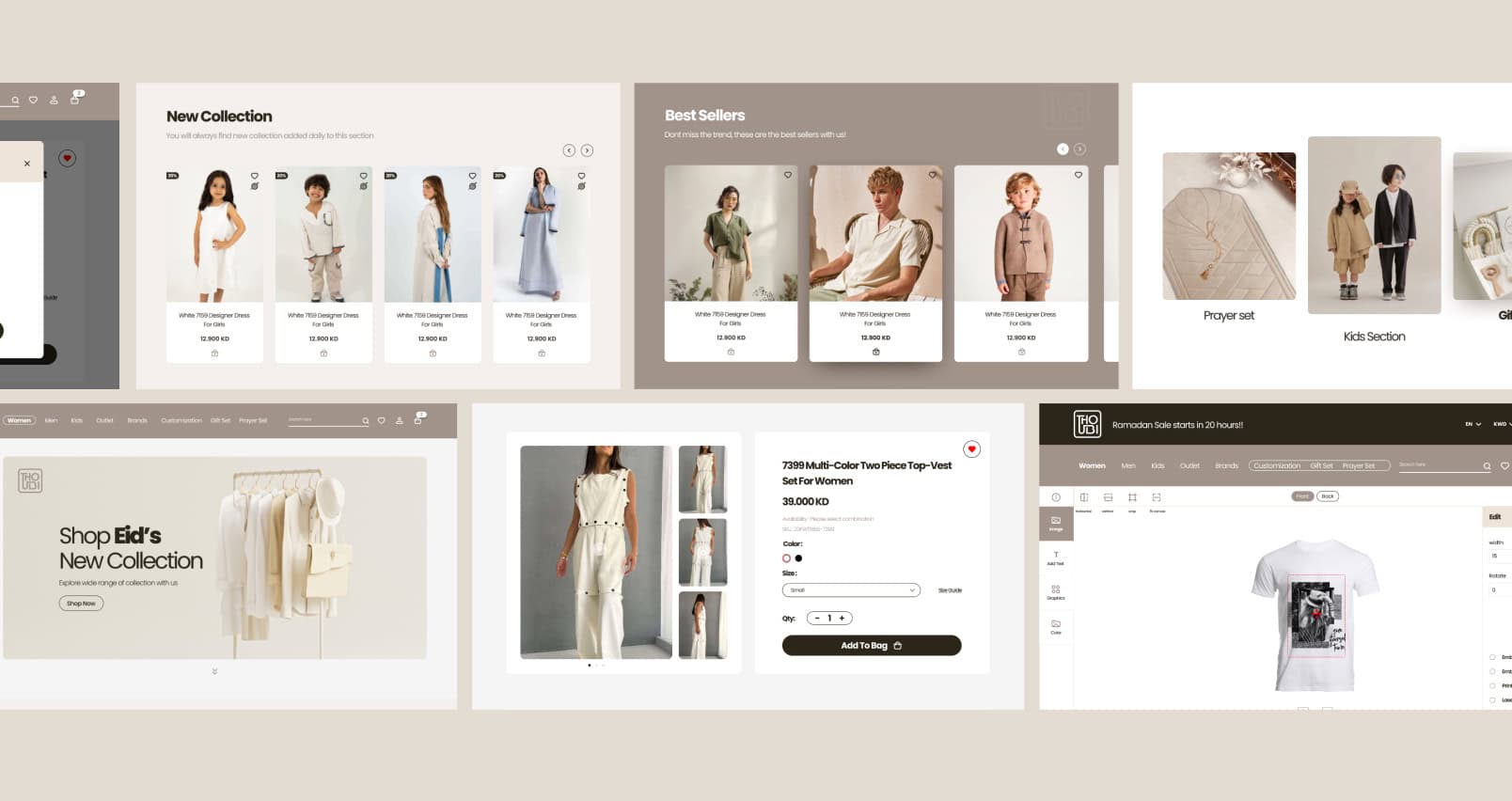
Task: Click search icon in Ramadan Sale panel nav
Action: (x=1487, y=466)
